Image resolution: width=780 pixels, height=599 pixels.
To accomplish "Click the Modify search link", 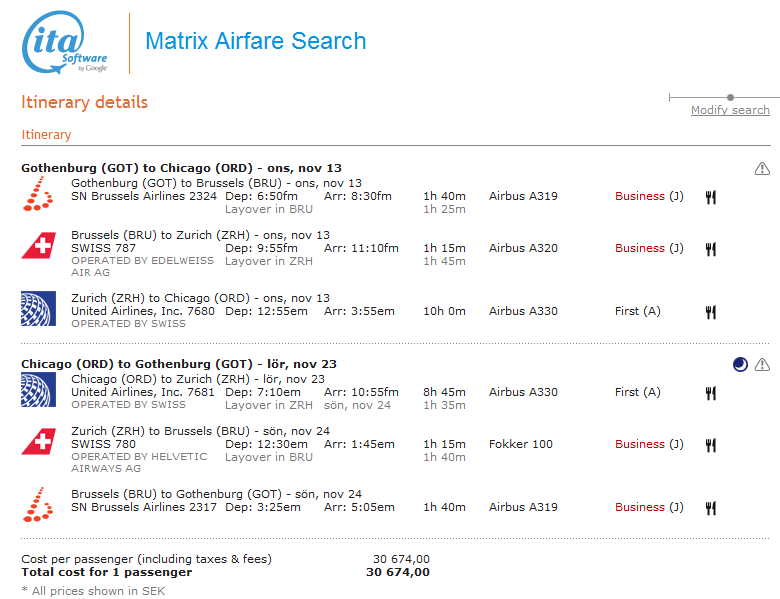I will coord(730,110).
